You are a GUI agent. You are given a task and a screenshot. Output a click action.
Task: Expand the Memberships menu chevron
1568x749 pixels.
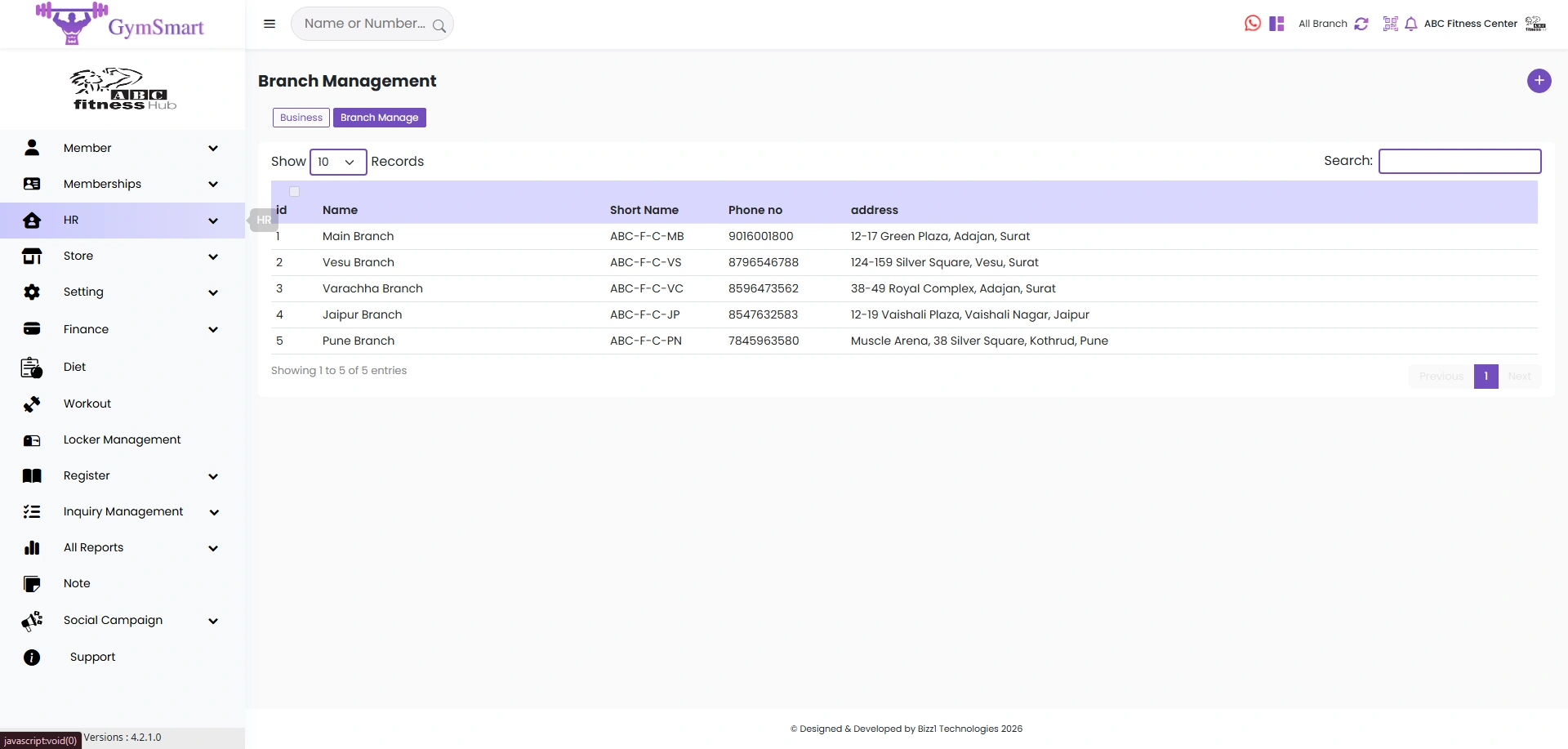point(213,185)
